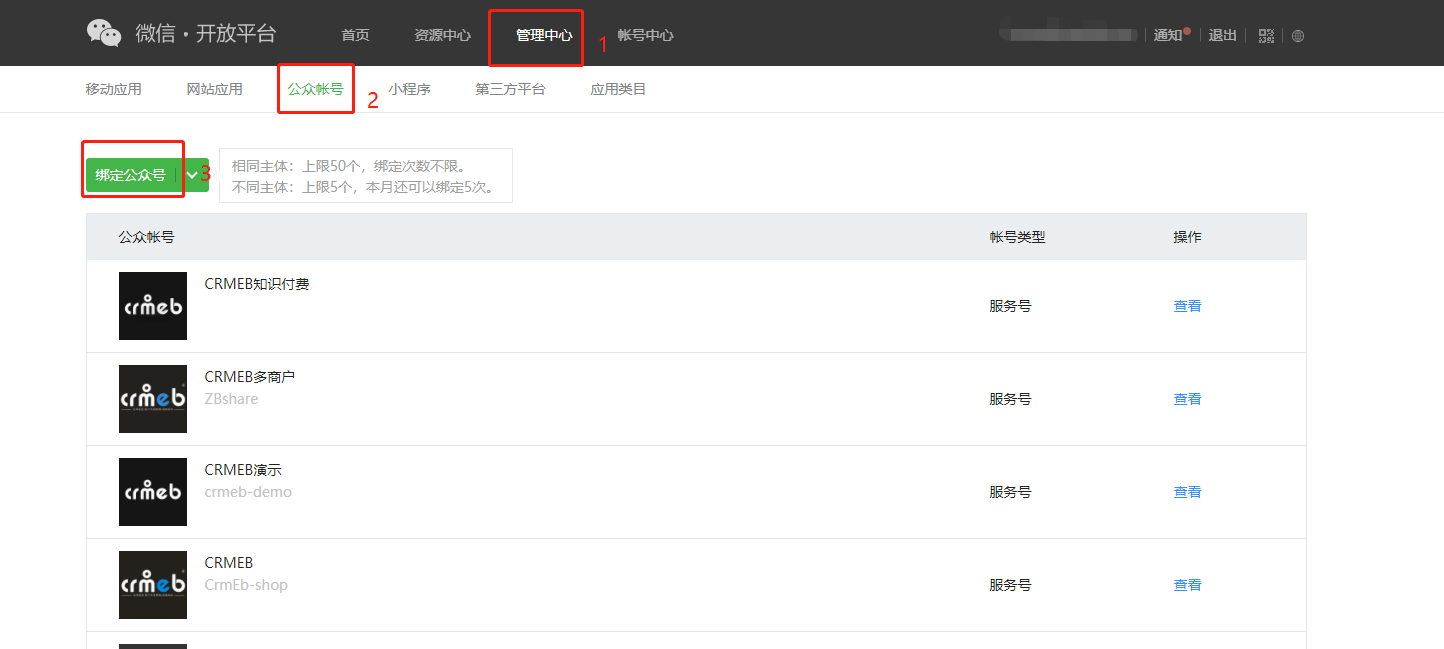Open 帐号中心 in top navigation
This screenshot has width=1444, height=649.
tap(645, 35)
